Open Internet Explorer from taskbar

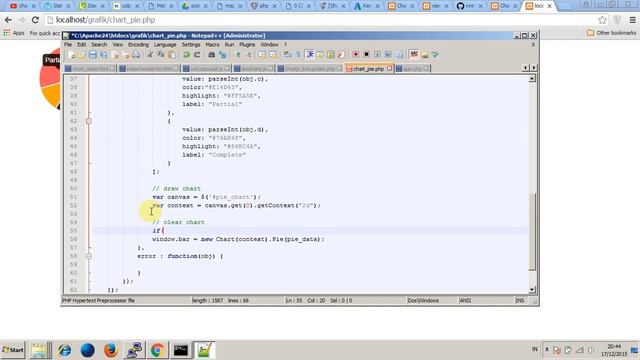point(64,350)
